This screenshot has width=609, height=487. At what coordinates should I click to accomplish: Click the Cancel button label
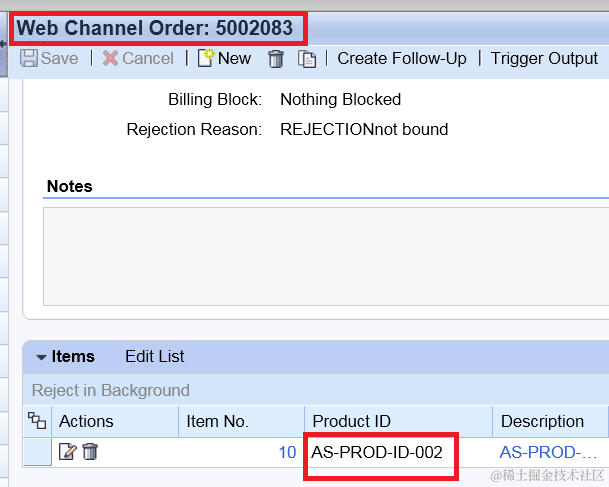[148, 58]
